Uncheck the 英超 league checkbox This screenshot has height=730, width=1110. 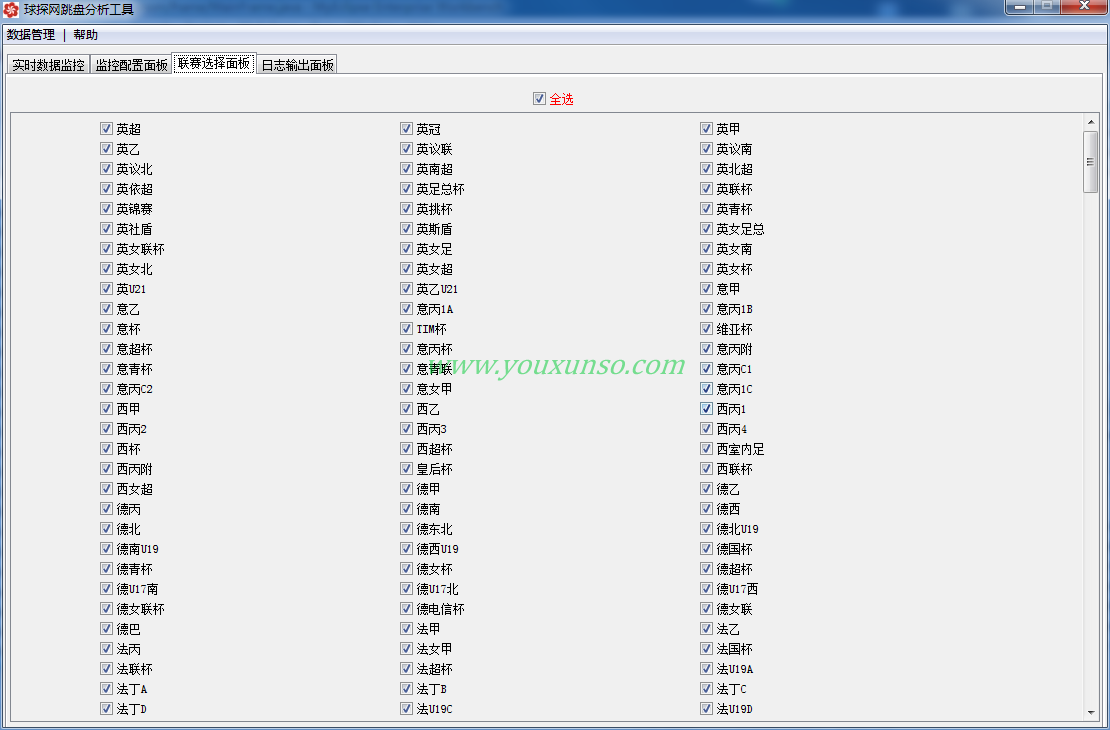[x=106, y=129]
